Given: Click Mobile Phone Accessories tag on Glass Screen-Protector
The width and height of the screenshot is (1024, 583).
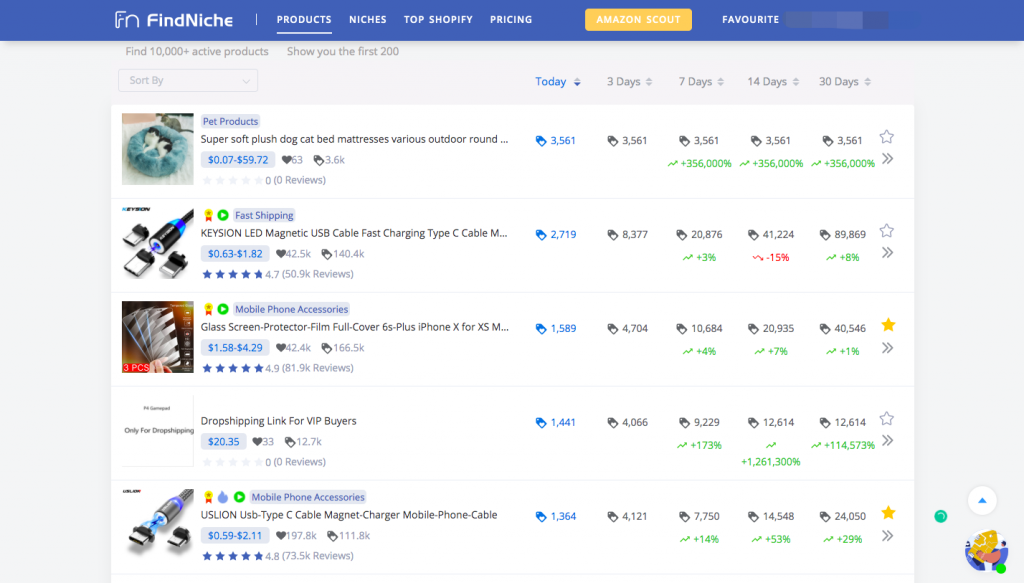Looking at the screenshot, I should pyautogui.click(x=291, y=309).
